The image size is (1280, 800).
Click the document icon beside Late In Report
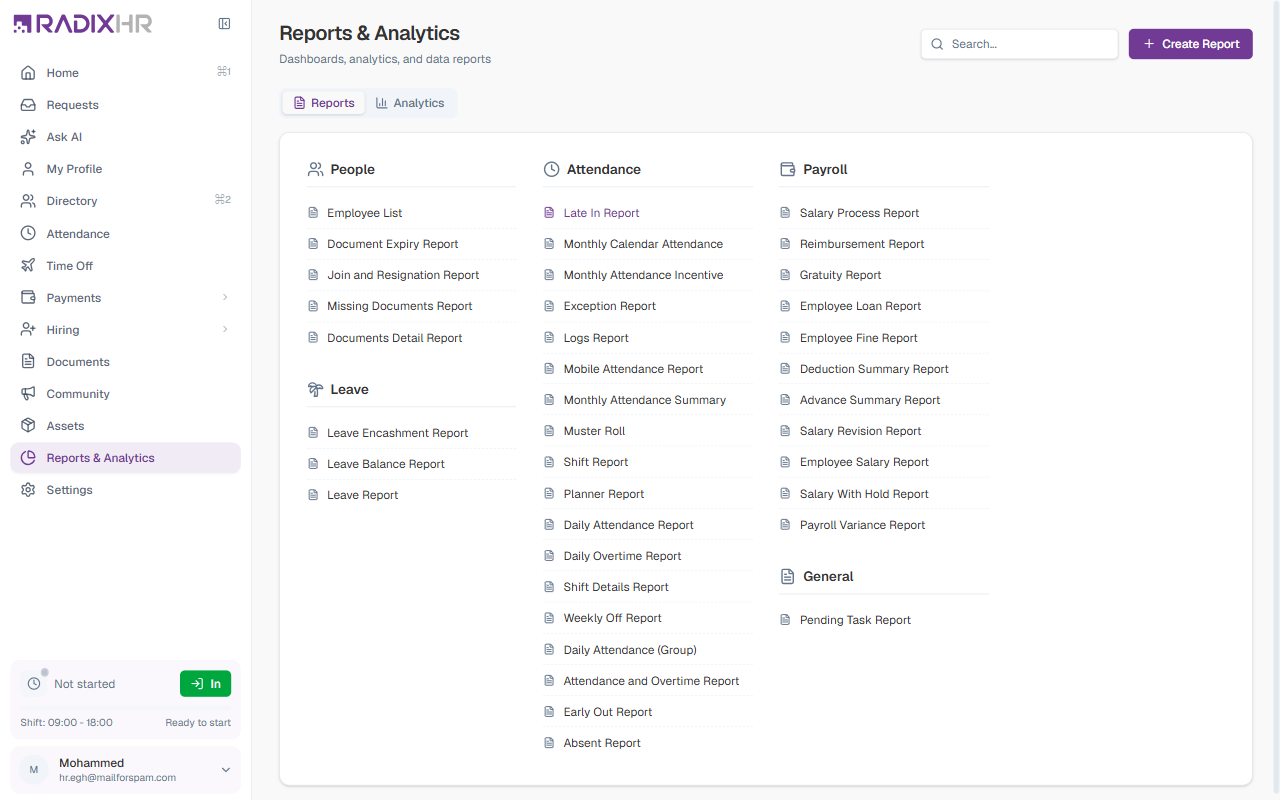549,213
